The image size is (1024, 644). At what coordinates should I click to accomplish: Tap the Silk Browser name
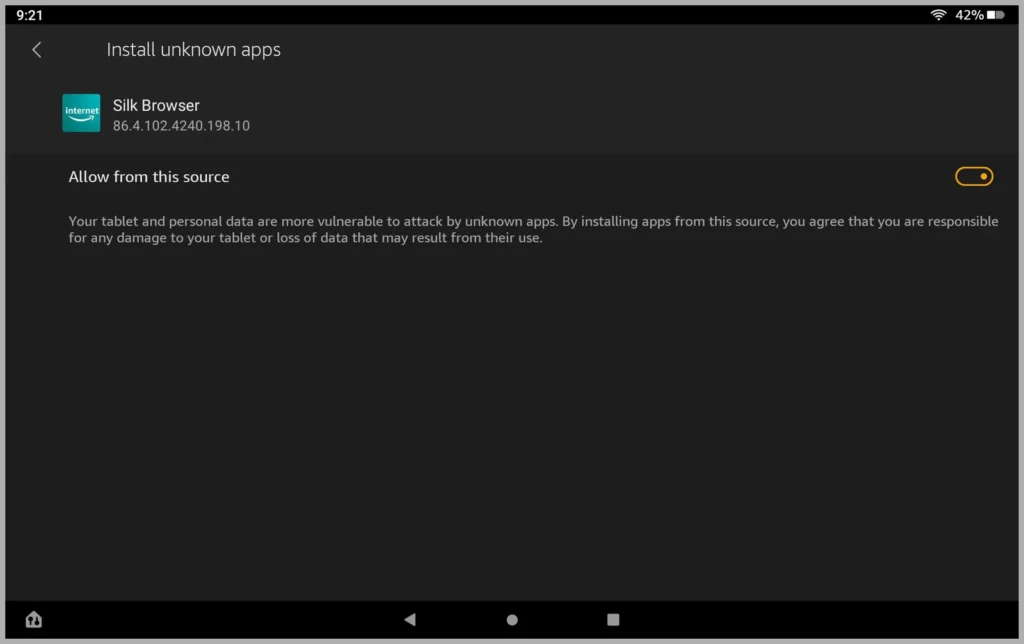(156, 105)
